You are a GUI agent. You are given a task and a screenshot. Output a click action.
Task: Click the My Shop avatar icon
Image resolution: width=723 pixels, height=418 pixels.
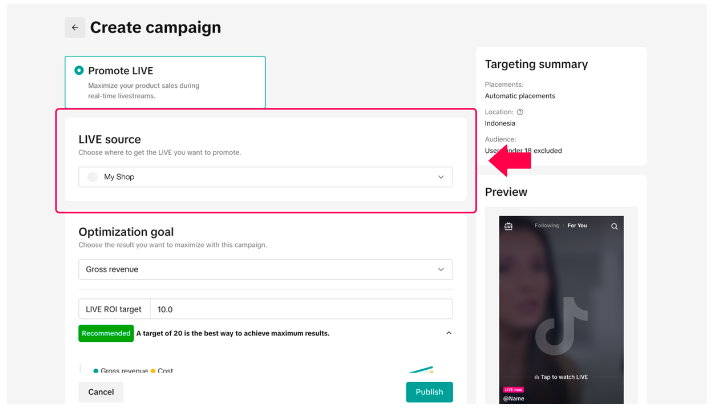(x=93, y=177)
